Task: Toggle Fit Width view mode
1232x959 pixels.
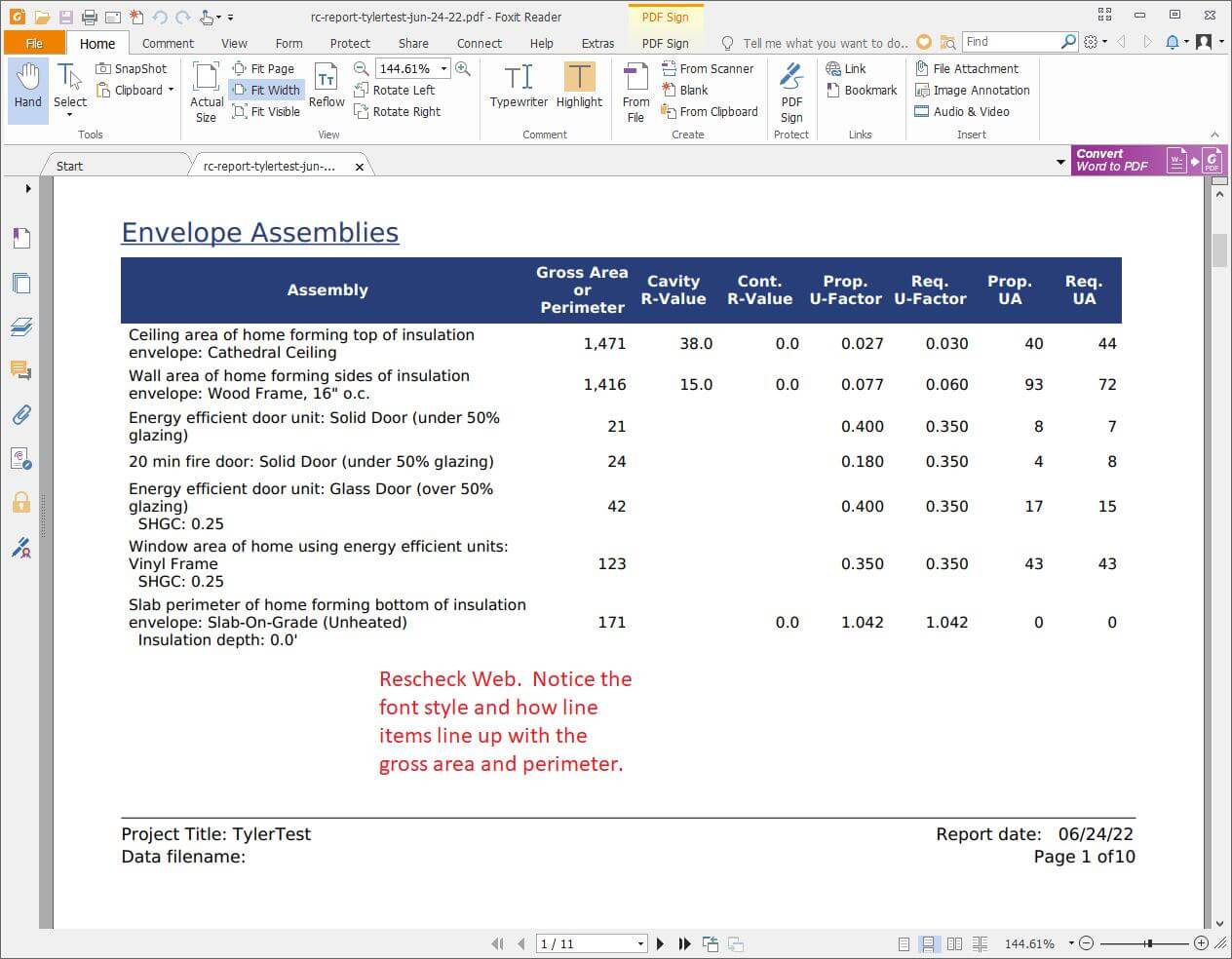Action: 266,90
